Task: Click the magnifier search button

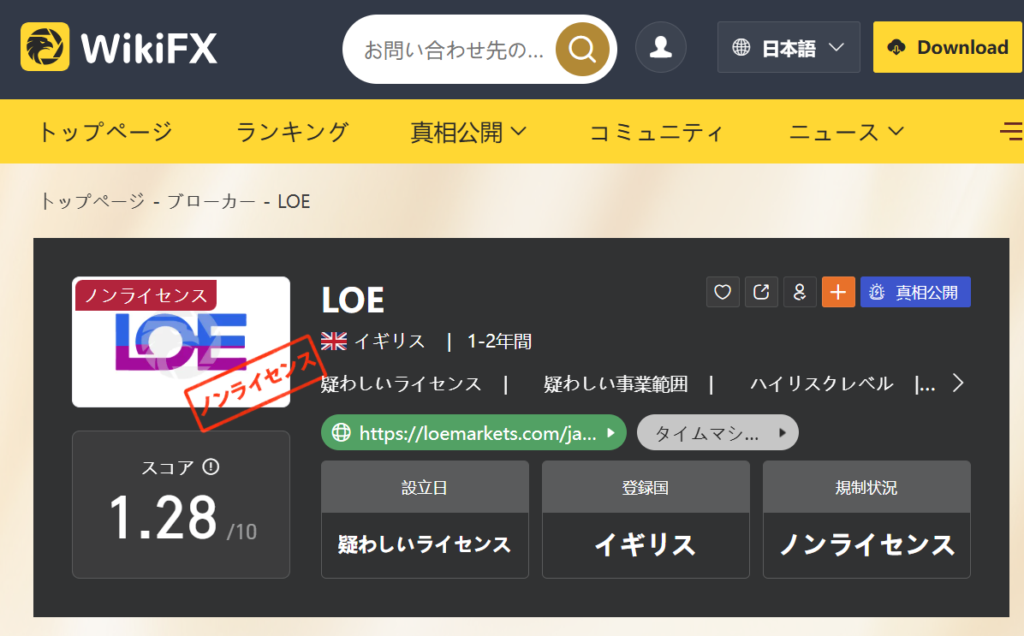Action: [x=582, y=49]
